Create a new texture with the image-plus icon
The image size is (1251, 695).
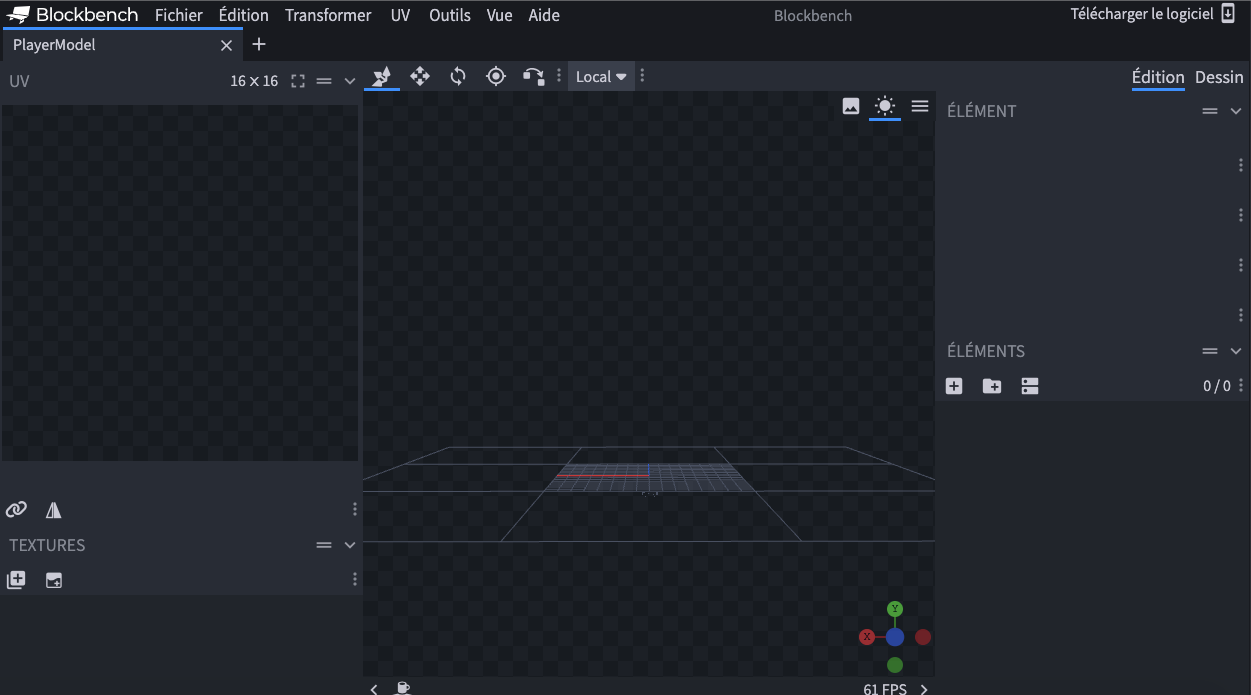click(54, 580)
